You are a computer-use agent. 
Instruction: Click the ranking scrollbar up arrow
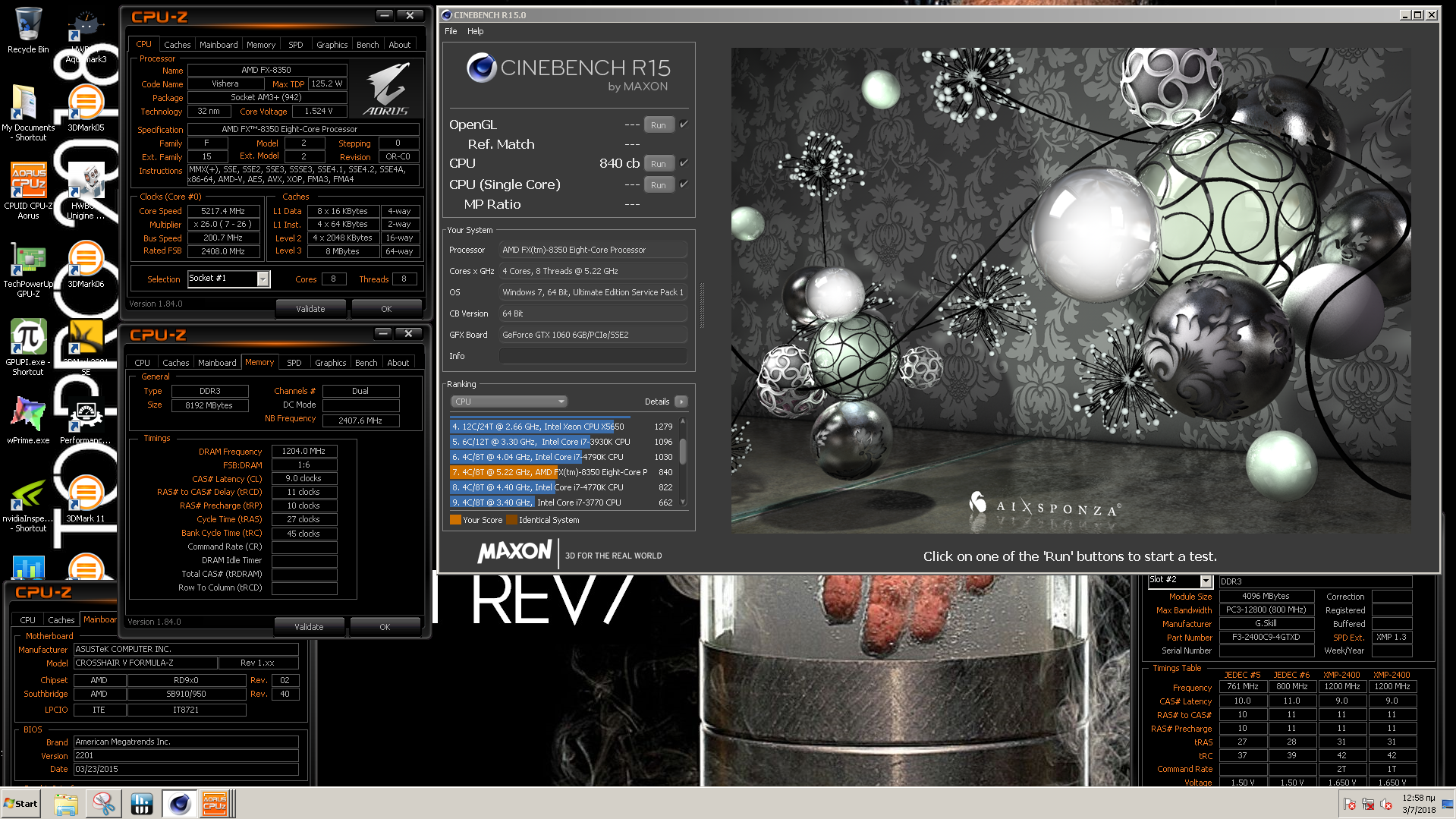click(683, 421)
